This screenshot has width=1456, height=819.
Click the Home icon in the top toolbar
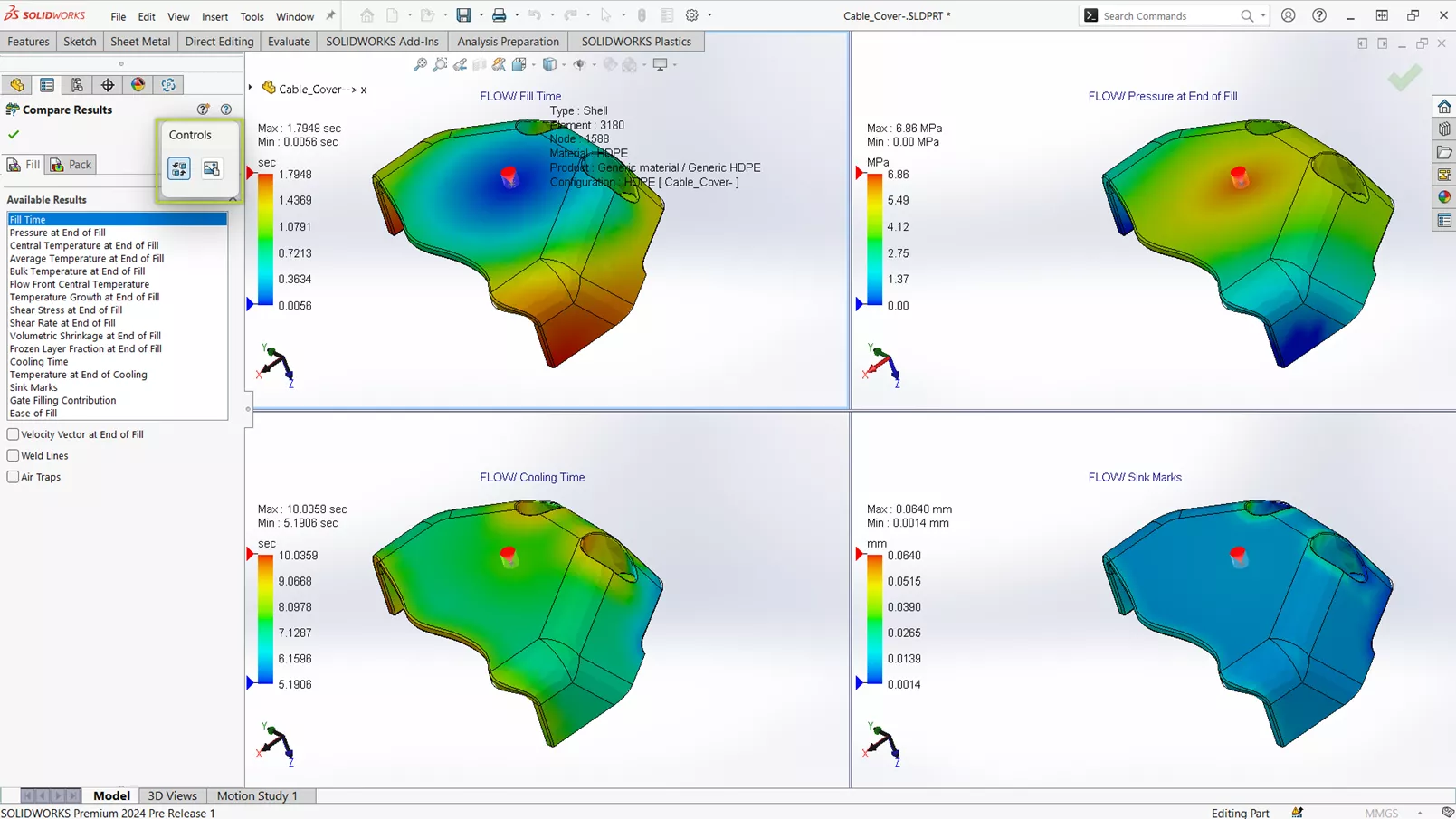[x=366, y=15]
